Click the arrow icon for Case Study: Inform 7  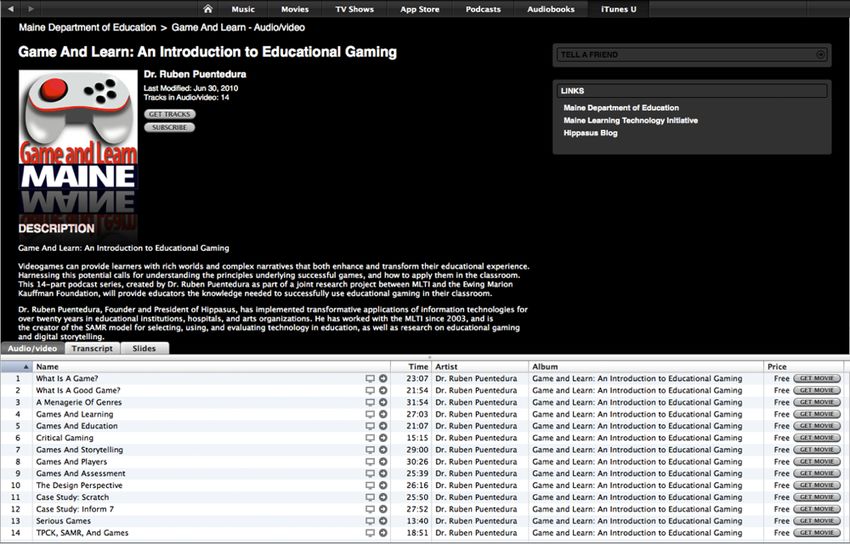coord(383,509)
